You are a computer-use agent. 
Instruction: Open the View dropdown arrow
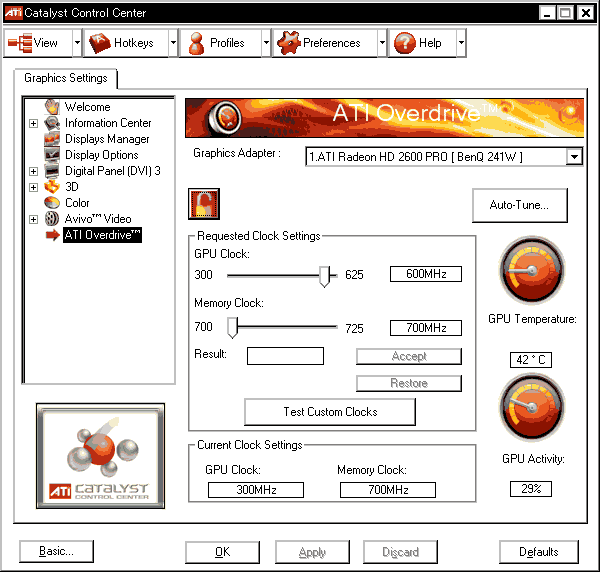click(77, 43)
